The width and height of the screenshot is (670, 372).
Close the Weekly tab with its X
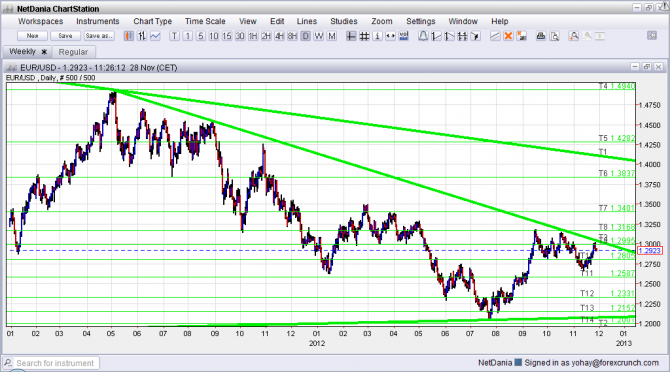pos(44,52)
